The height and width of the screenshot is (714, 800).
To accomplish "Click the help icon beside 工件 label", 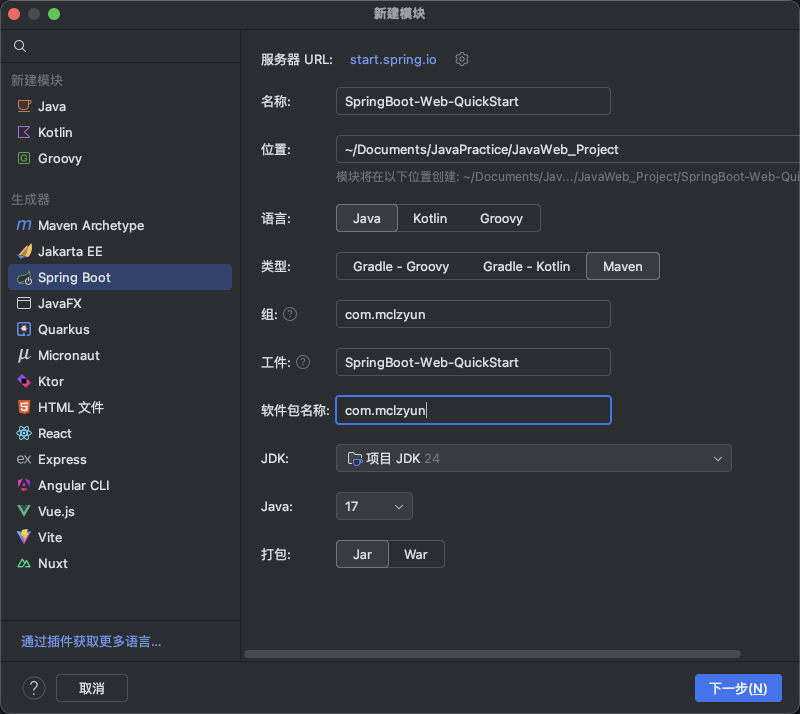I will [x=303, y=362].
